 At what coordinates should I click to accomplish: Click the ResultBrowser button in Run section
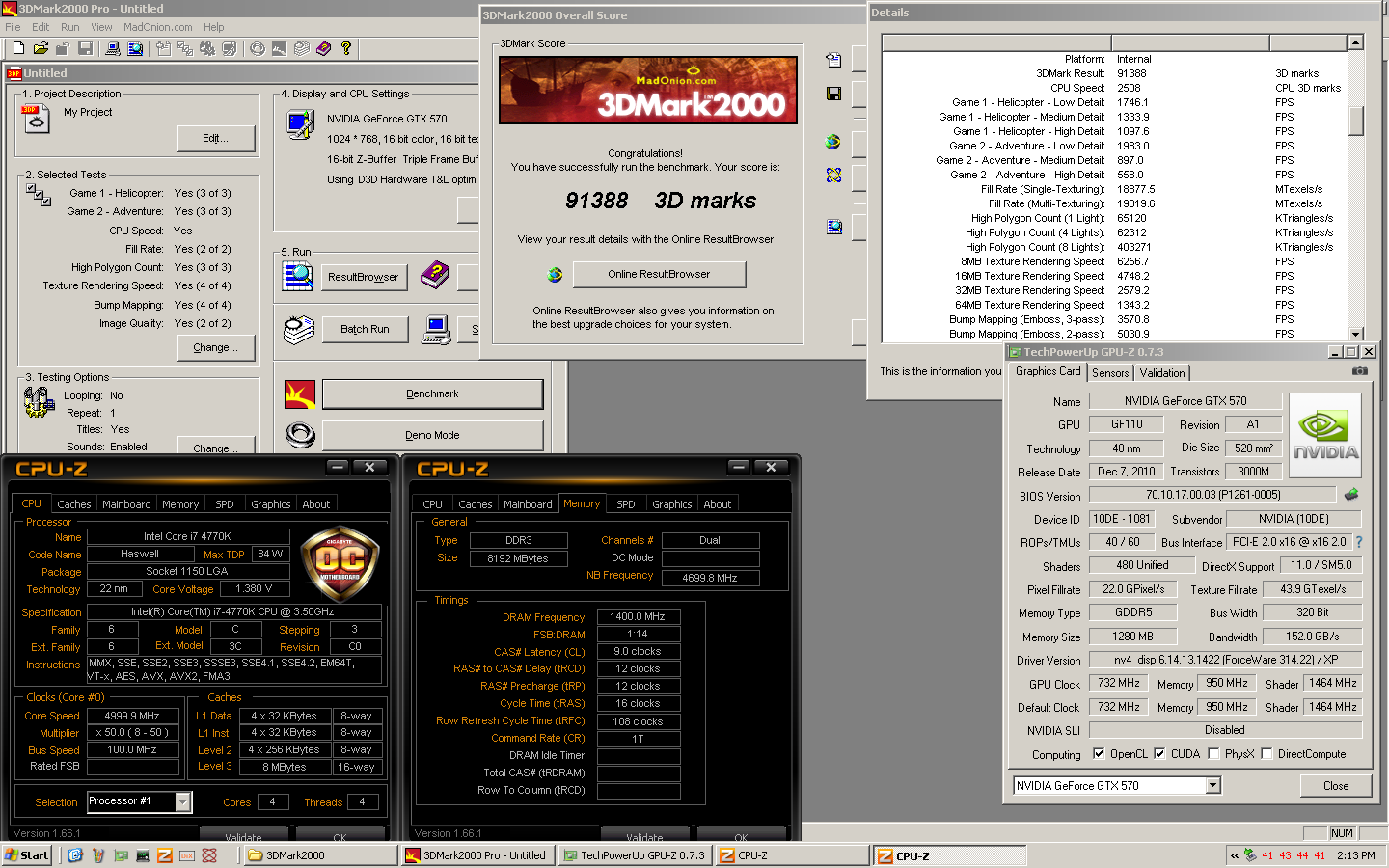(x=364, y=277)
